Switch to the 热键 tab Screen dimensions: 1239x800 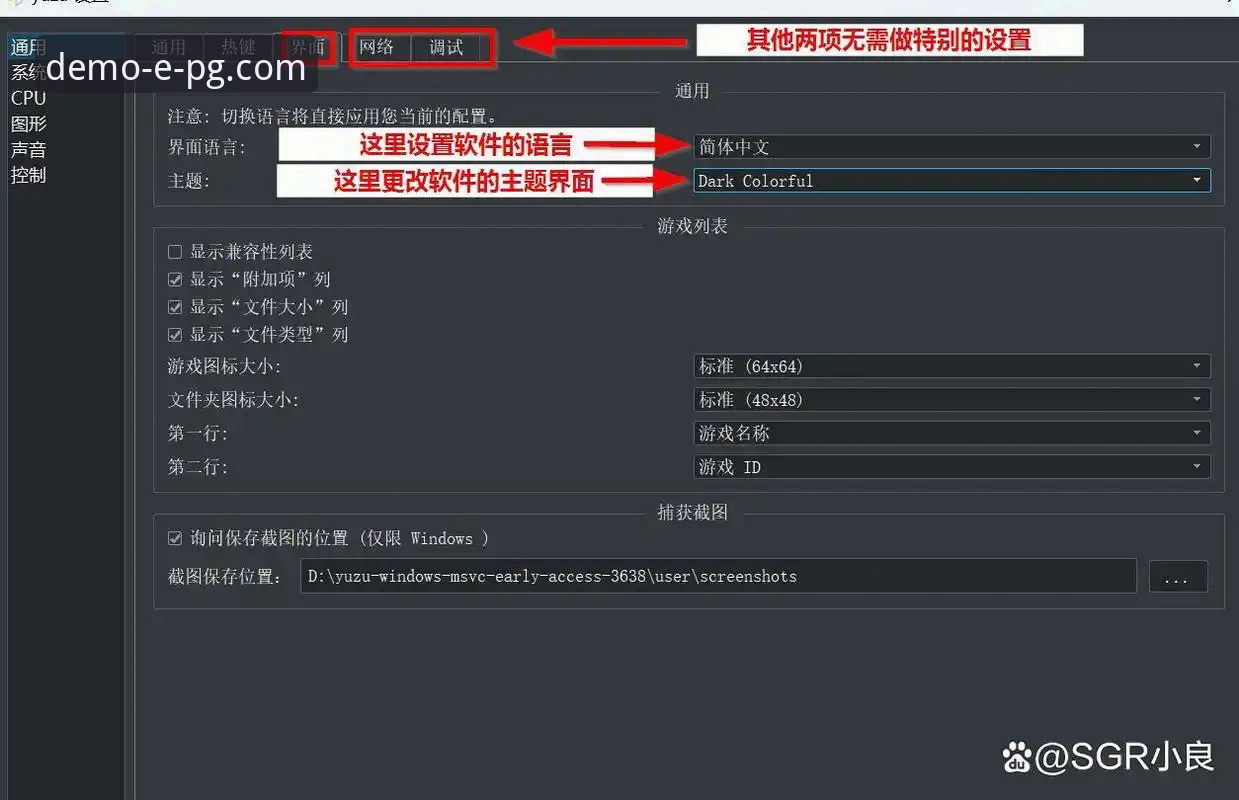point(238,47)
